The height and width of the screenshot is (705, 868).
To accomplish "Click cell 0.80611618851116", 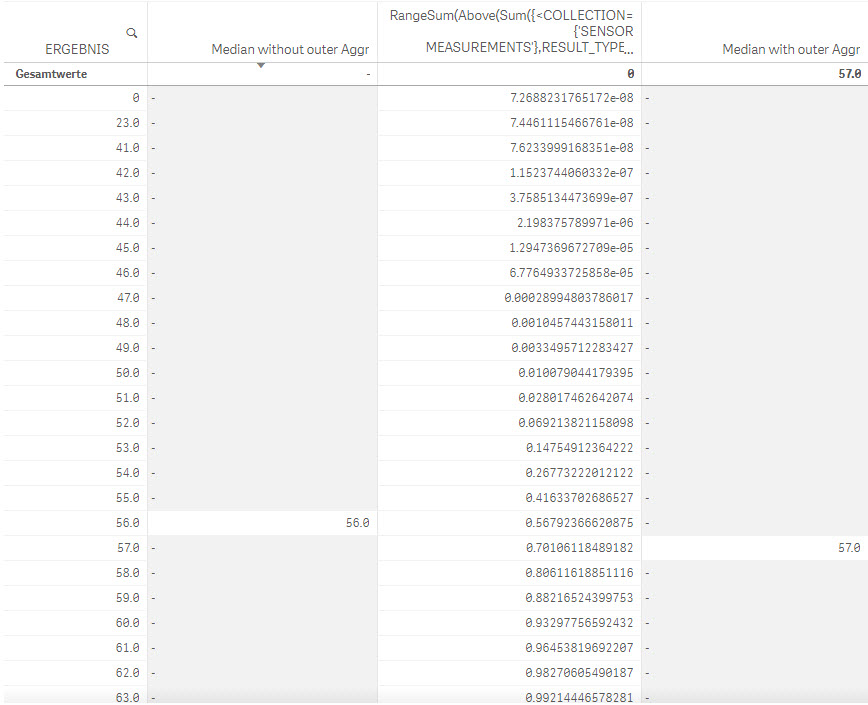I will pos(580,573).
